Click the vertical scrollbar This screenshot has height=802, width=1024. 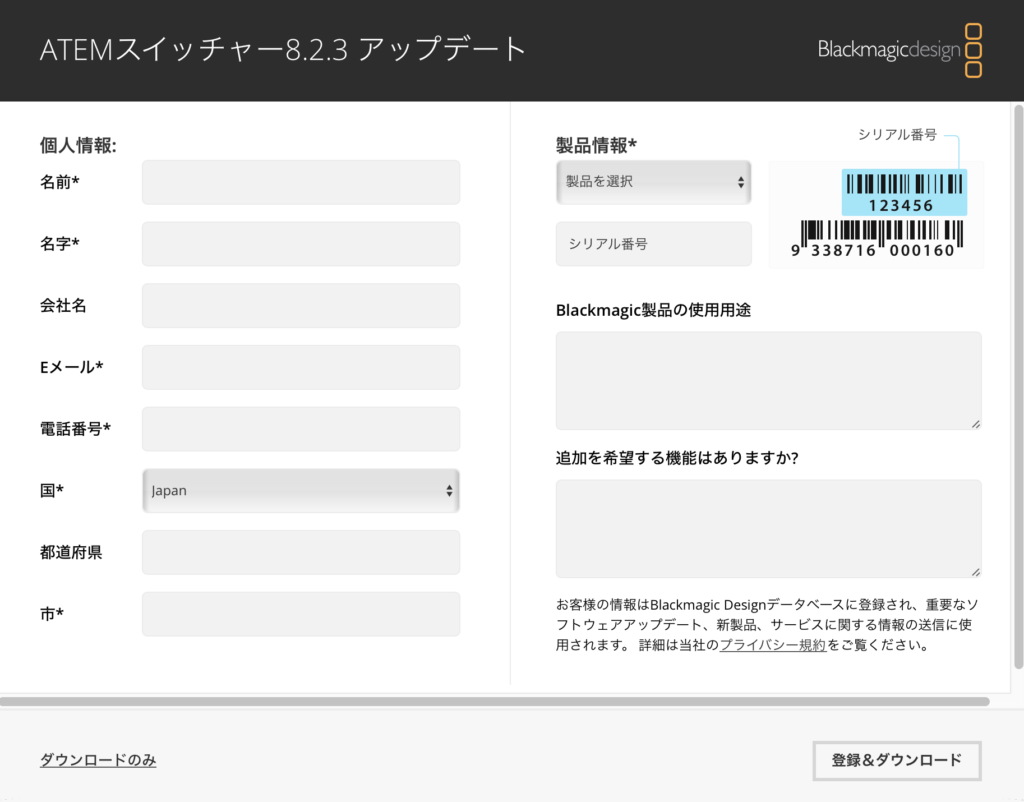pyautogui.click(x=1018, y=387)
